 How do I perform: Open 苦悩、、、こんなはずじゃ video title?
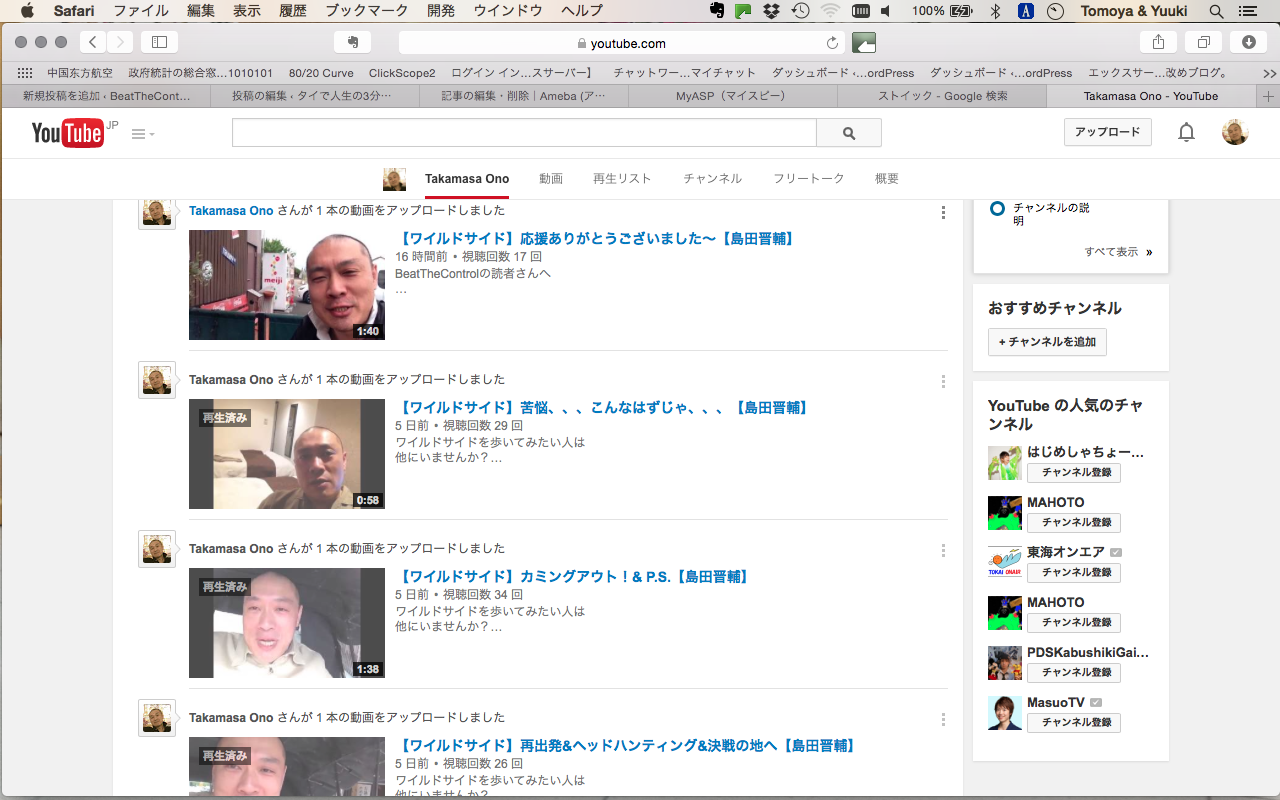[x=603, y=408]
